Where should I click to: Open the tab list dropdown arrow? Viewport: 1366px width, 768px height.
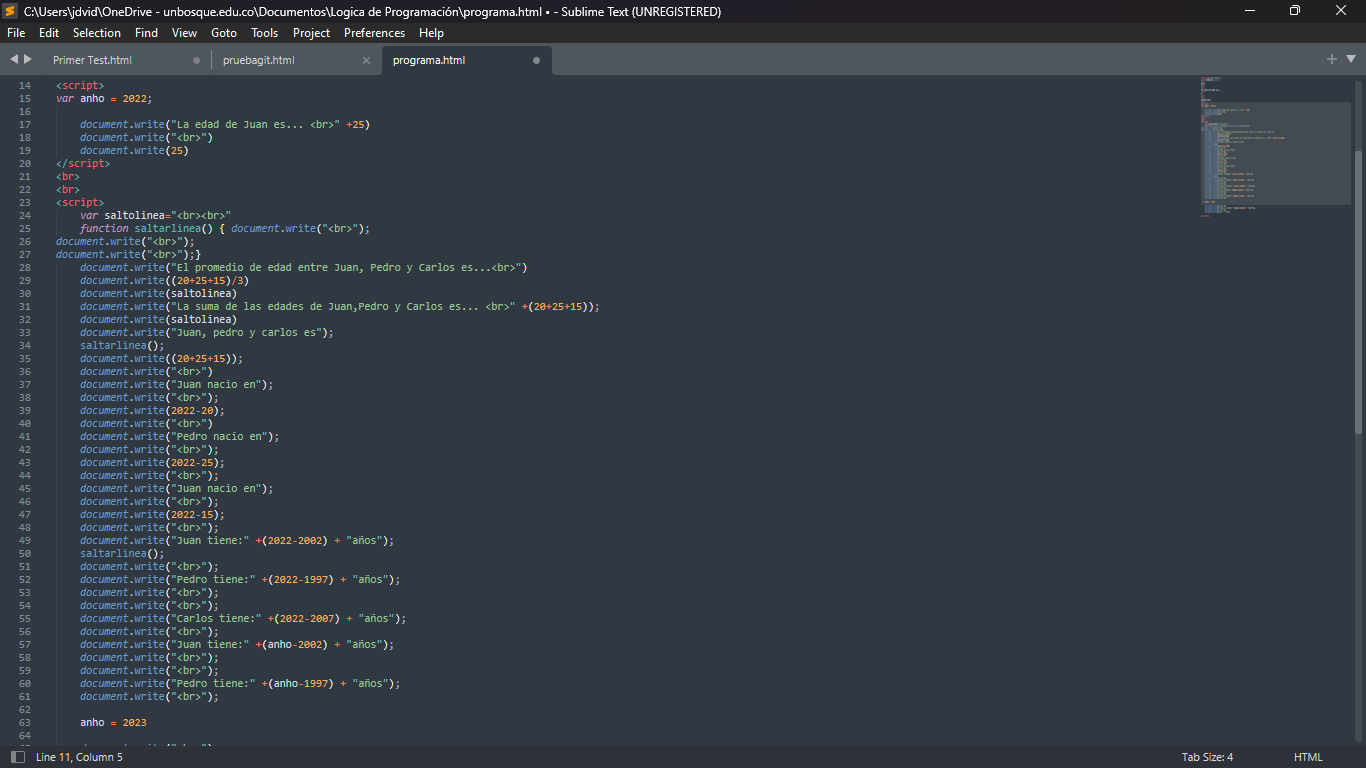pos(1351,59)
